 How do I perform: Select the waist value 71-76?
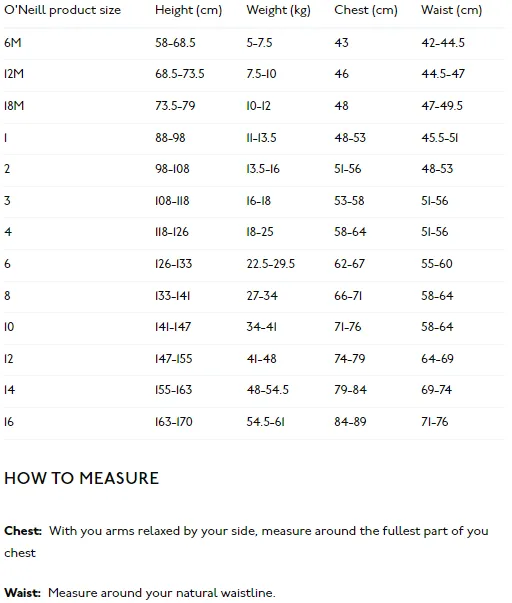pos(435,421)
